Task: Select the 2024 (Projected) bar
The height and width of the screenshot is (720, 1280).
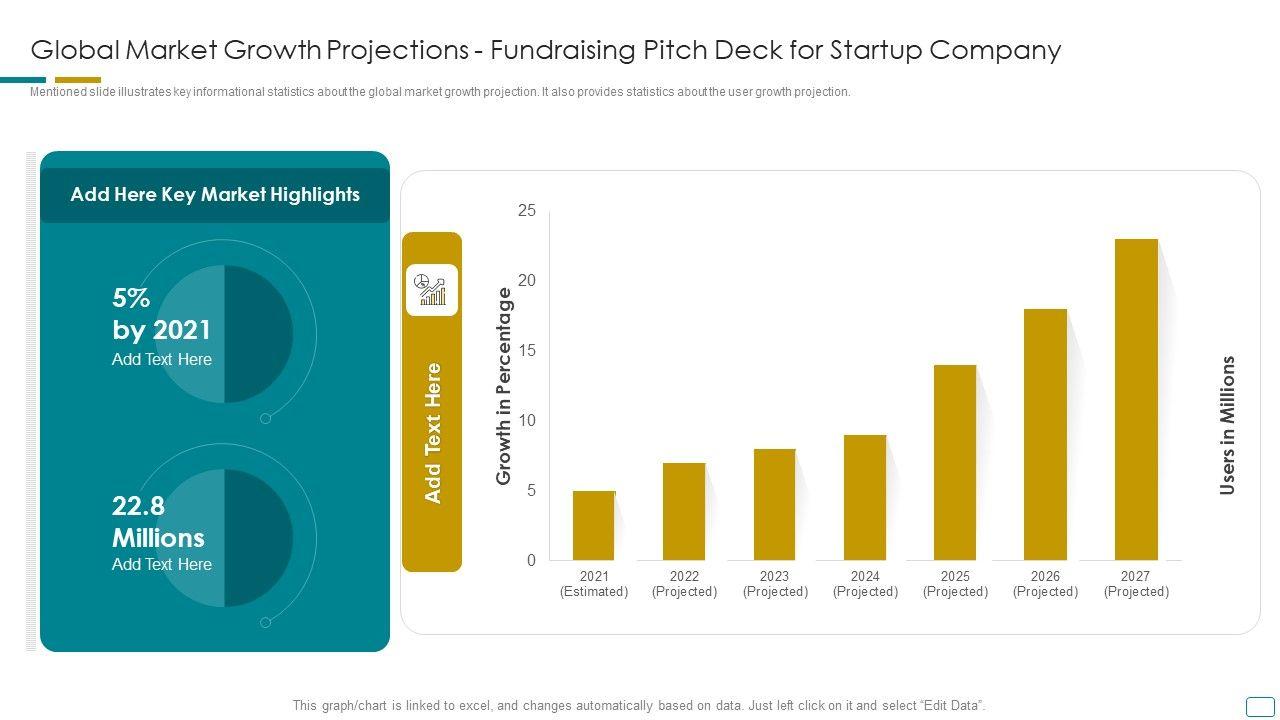Action: [x=865, y=497]
